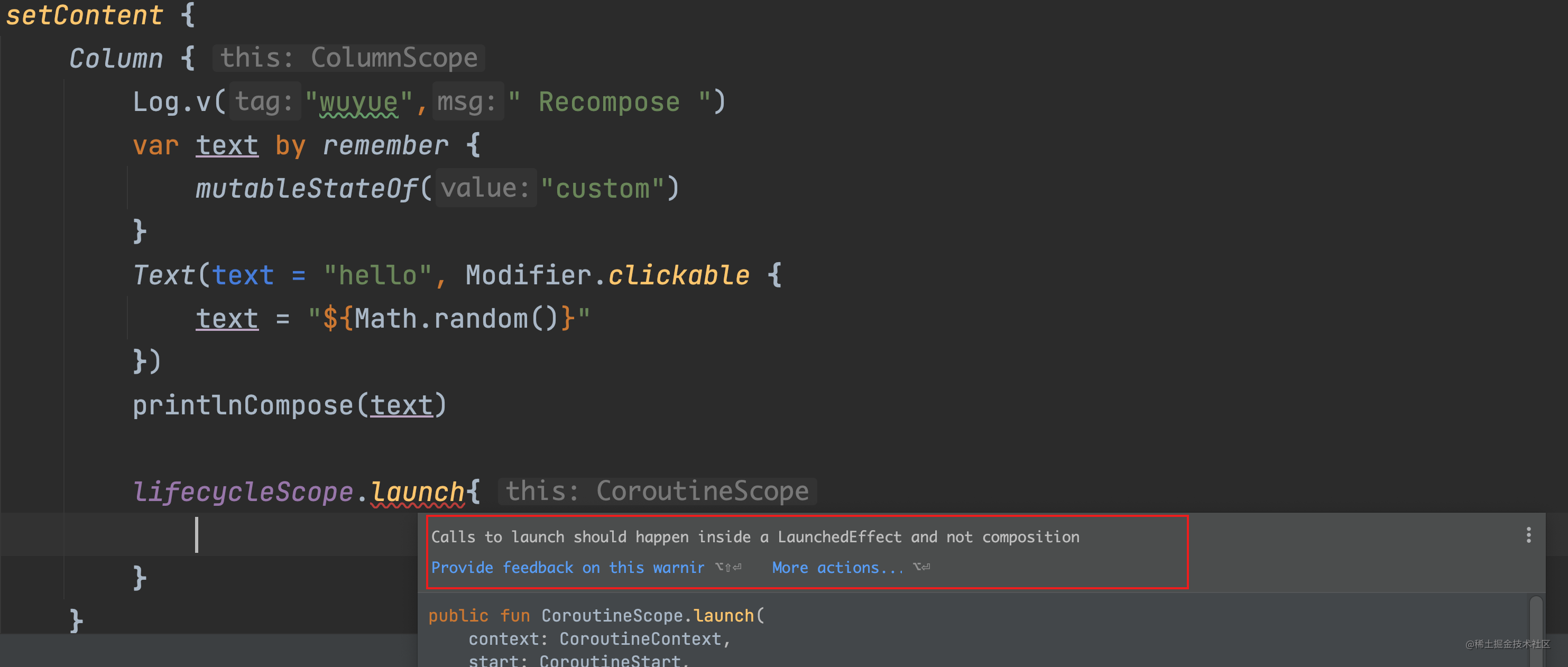
Task: Click the 'Column' composable name
Action: [x=116, y=59]
